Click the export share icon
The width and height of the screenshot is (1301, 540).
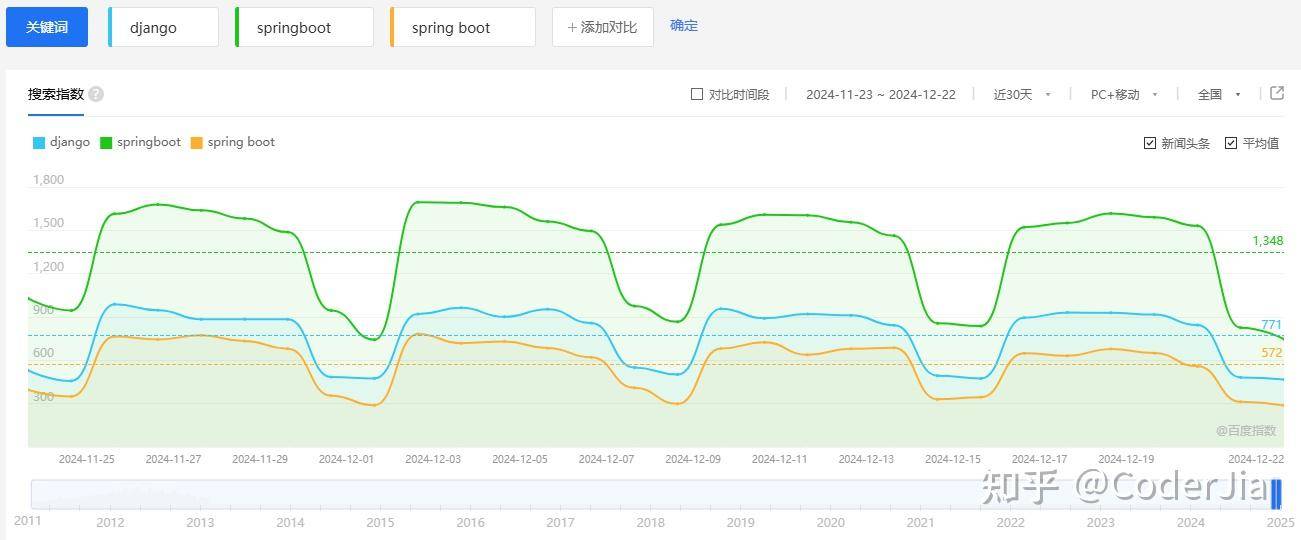point(1277,93)
